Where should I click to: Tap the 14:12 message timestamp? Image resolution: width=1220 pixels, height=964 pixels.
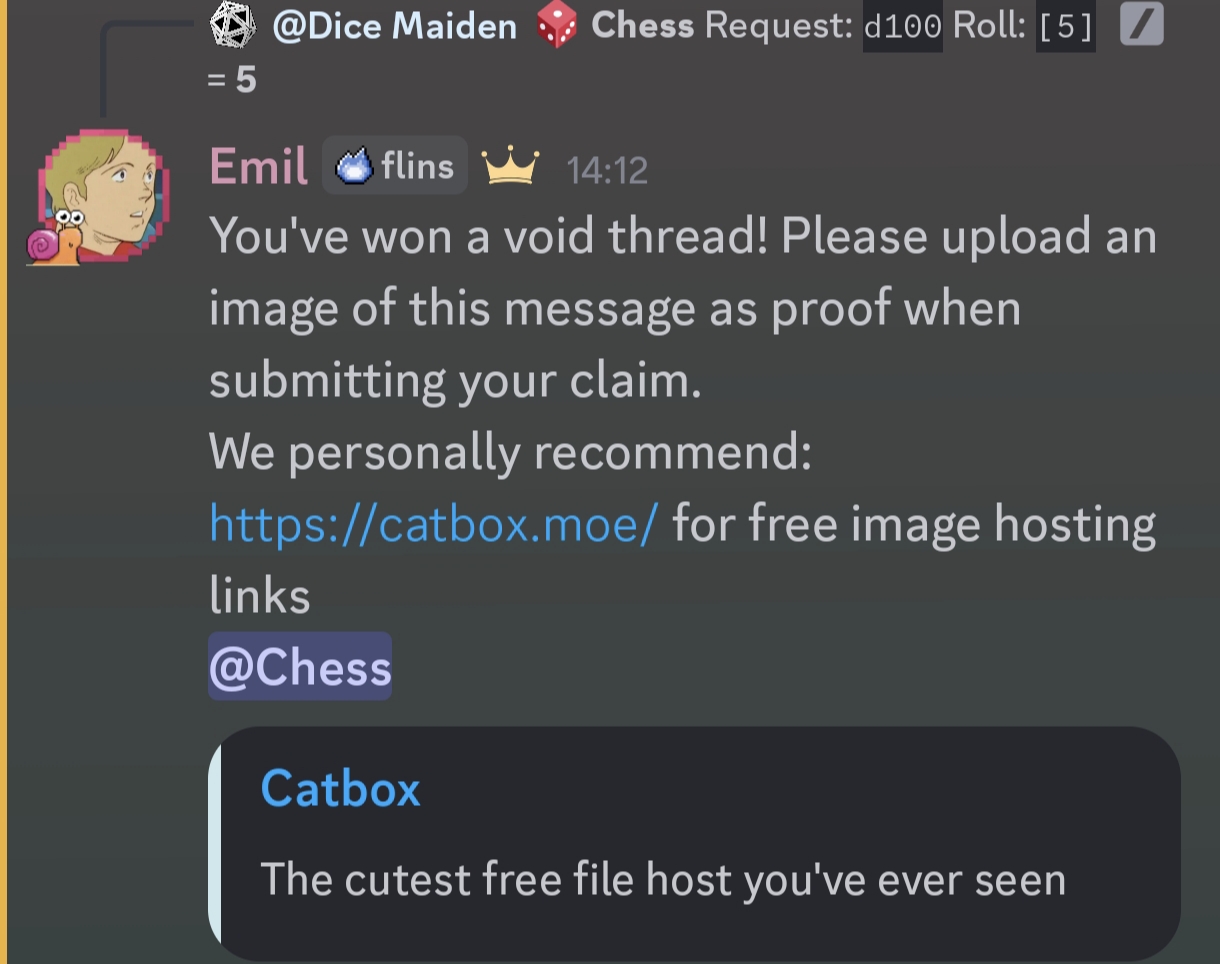click(607, 171)
